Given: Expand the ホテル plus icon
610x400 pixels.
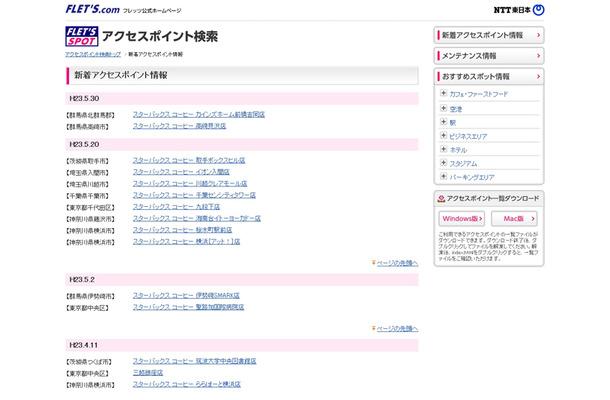Looking at the screenshot, I should (x=443, y=149).
